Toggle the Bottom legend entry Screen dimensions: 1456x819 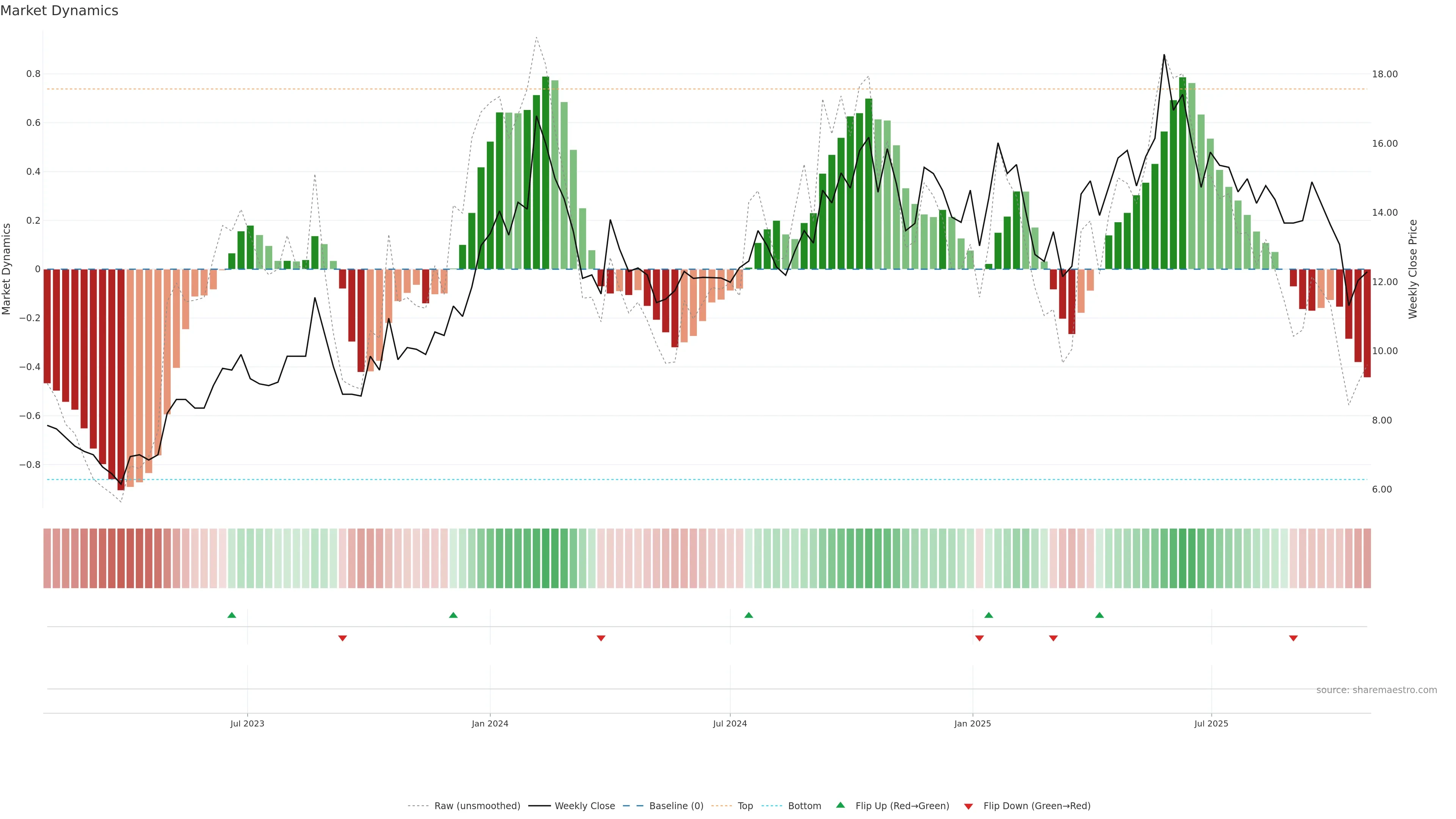[804, 806]
